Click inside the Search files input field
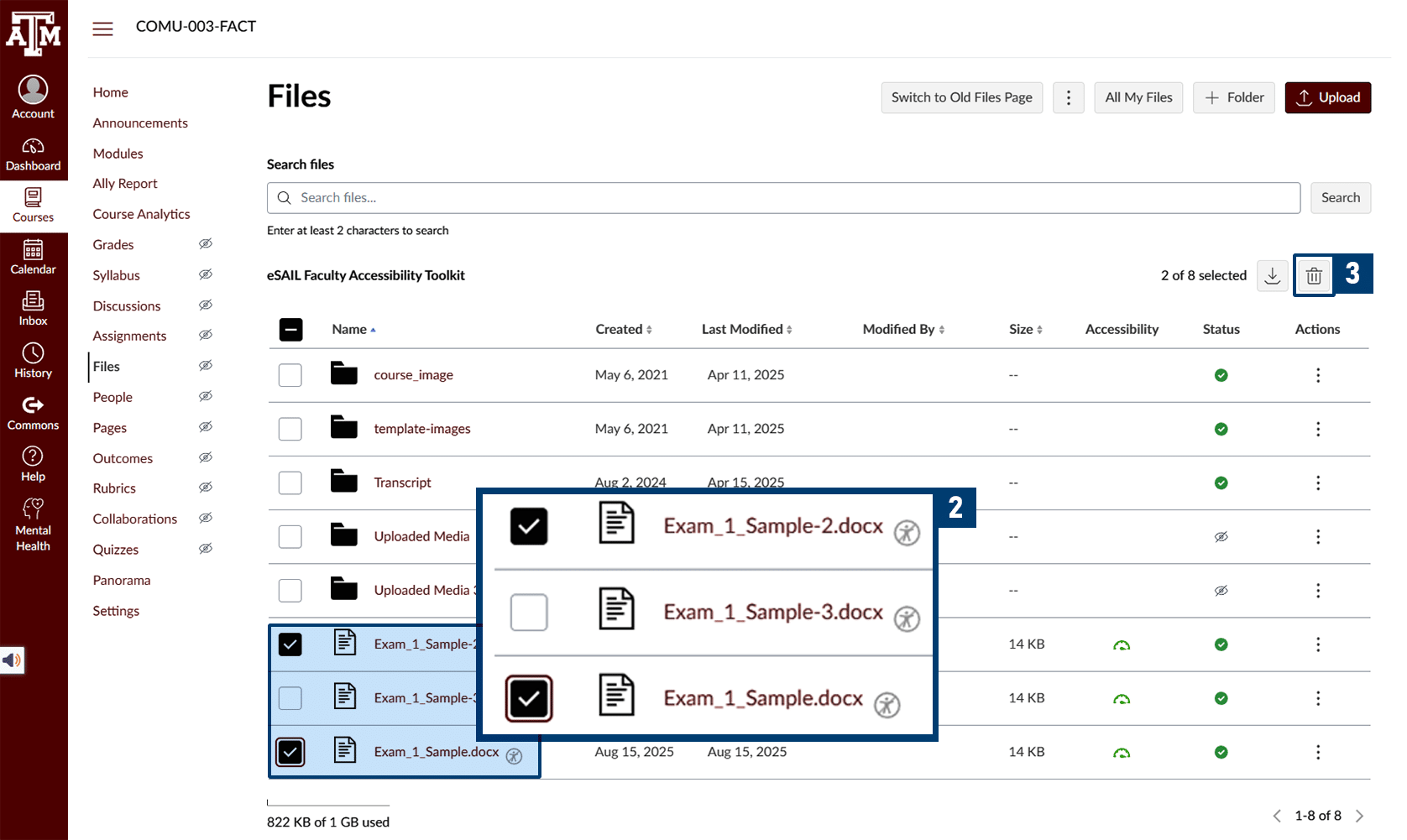The height and width of the screenshot is (840, 1407). 756,197
